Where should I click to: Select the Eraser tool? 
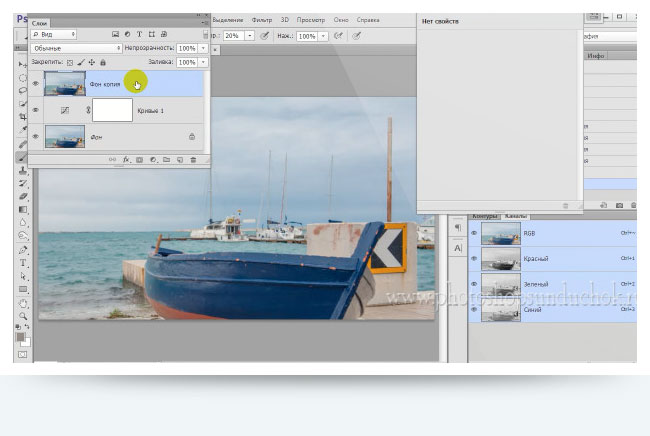click(23, 196)
